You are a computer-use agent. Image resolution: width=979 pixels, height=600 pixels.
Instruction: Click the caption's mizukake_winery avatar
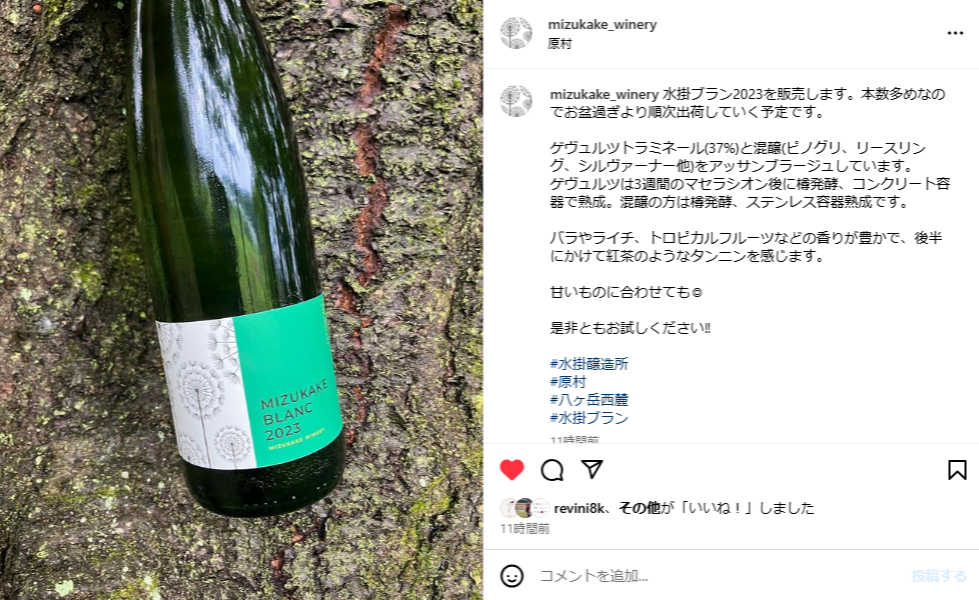pyautogui.click(x=516, y=101)
